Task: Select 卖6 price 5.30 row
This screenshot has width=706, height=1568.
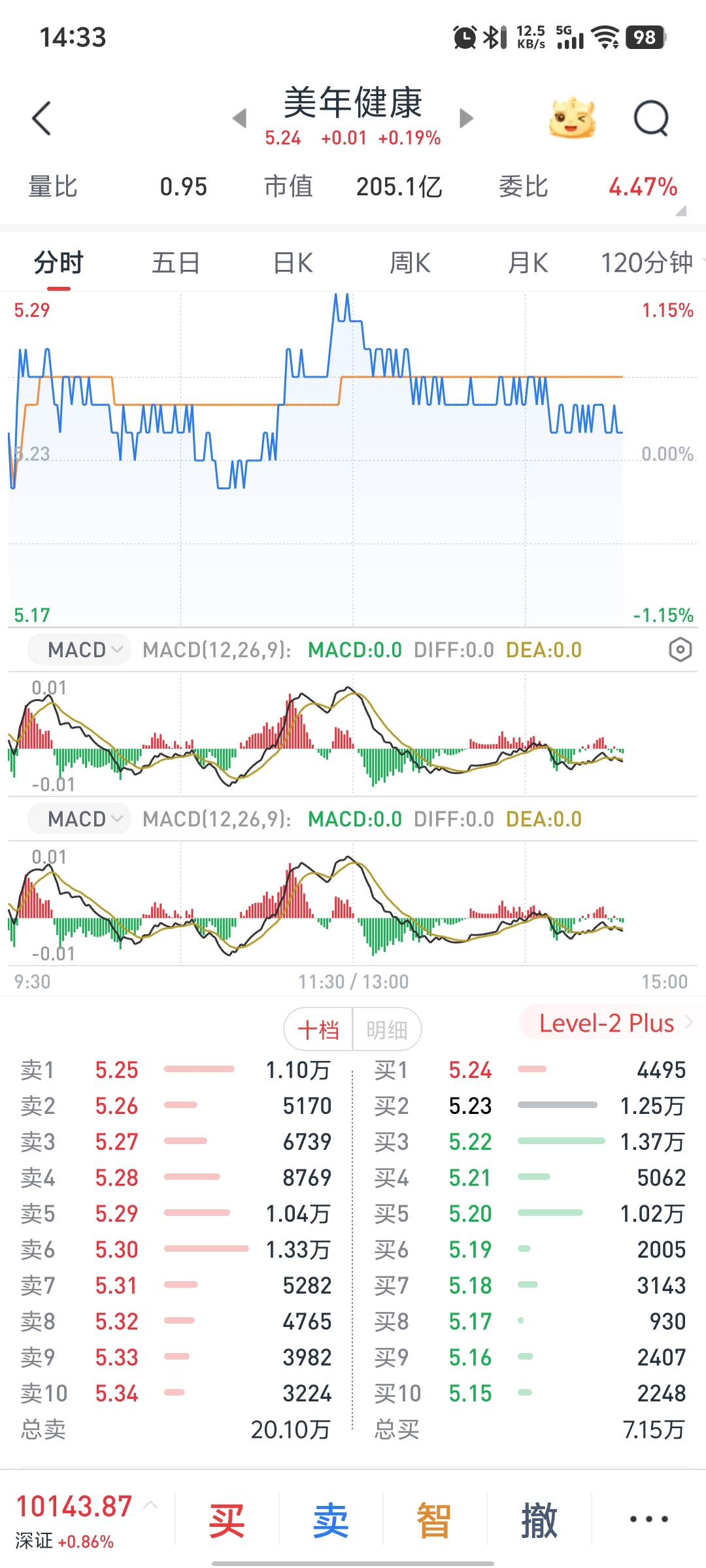Action: point(176,1249)
